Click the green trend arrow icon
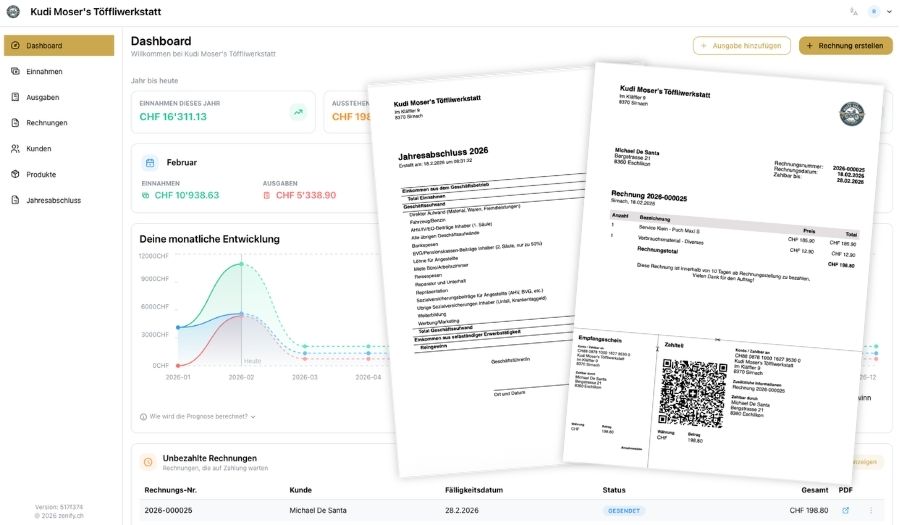Viewport: 900px width, 525px height. [x=298, y=112]
